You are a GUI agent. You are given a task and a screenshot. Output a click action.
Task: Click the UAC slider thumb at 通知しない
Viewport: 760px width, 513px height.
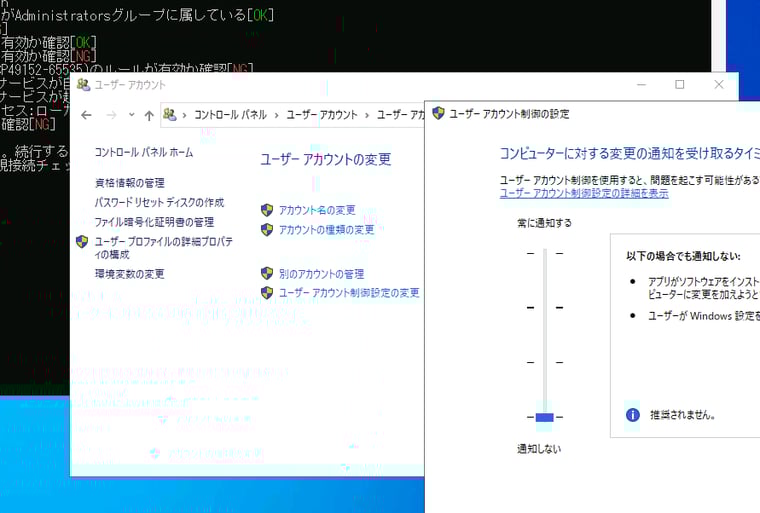pos(545,417)
